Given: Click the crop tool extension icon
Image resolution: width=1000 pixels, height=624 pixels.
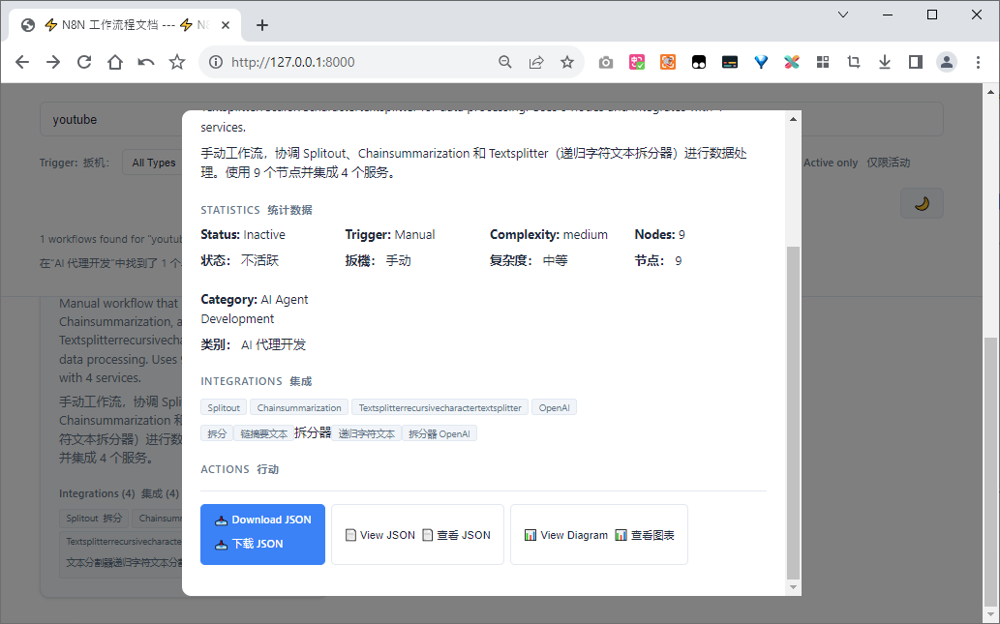Looking at the screenshot, I should click(853, 62).
